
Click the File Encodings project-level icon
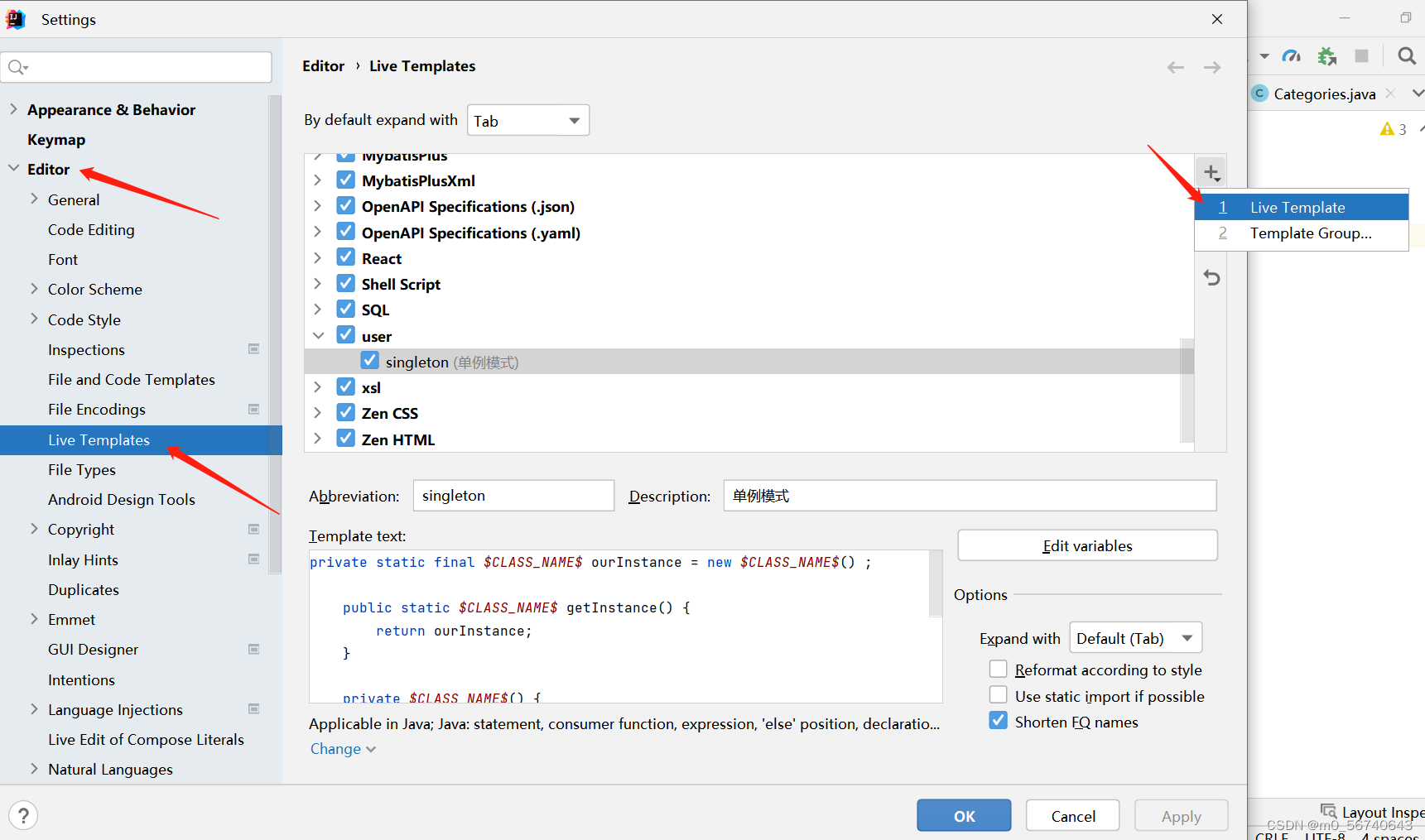point(254,409)
